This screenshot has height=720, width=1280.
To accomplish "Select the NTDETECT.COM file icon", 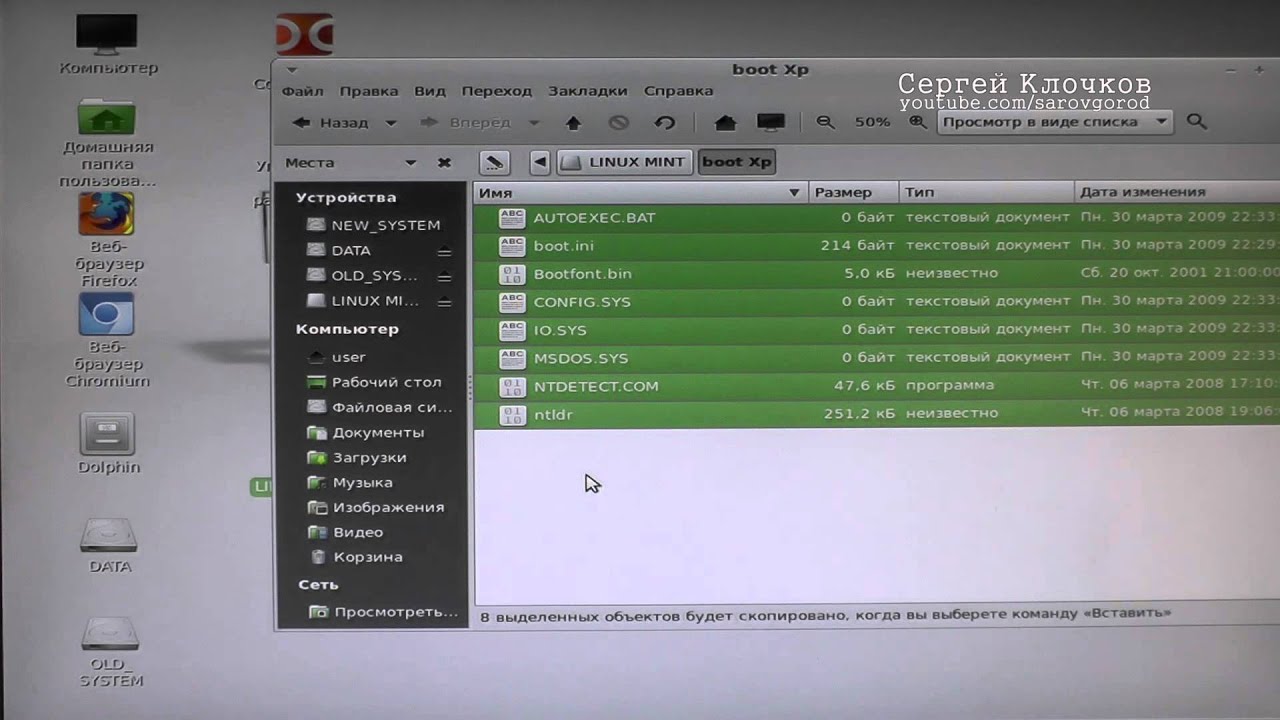I will [512, 386].
